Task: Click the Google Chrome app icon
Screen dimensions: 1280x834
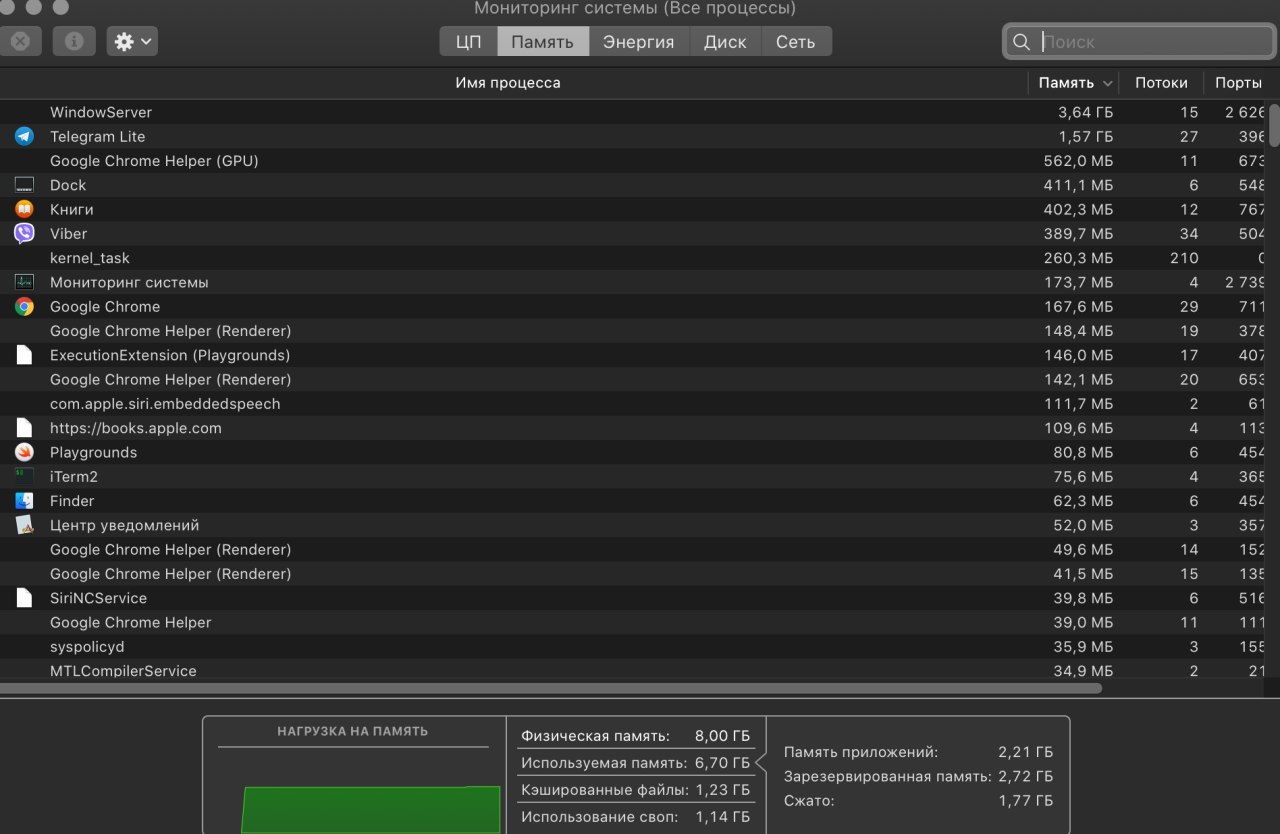Action: click(24, 307)
